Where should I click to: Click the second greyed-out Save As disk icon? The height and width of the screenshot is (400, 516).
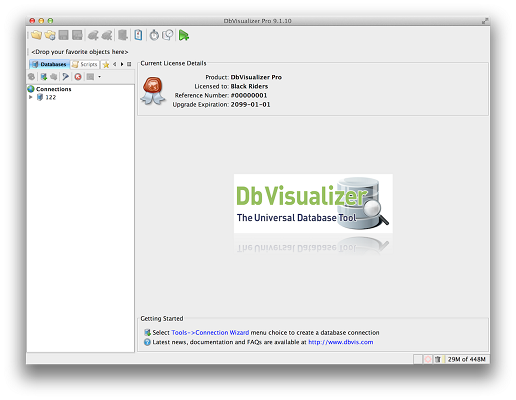pos(77,35)
